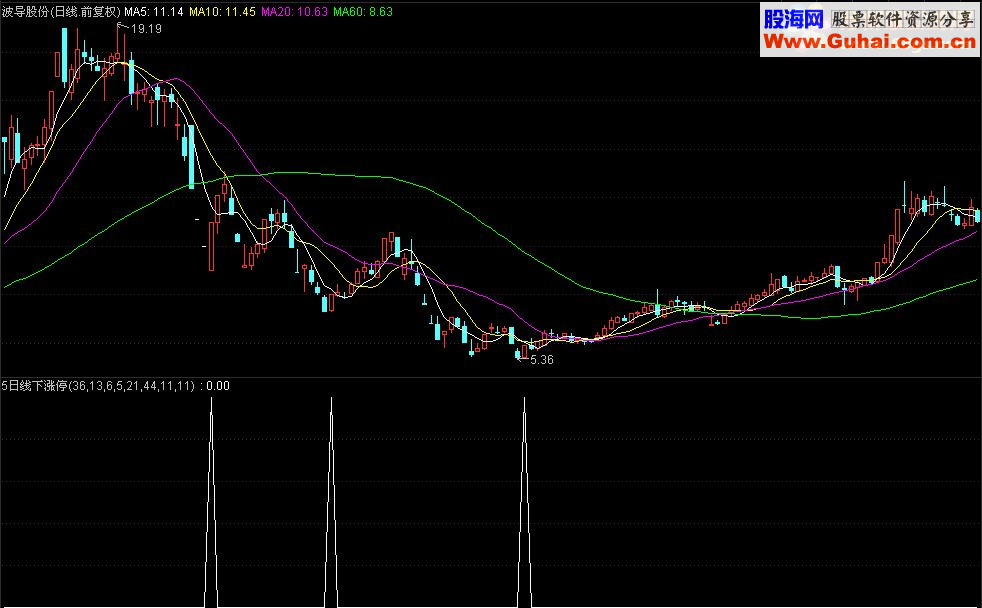Select the MA5: 11.14 label

coord(153,11)
